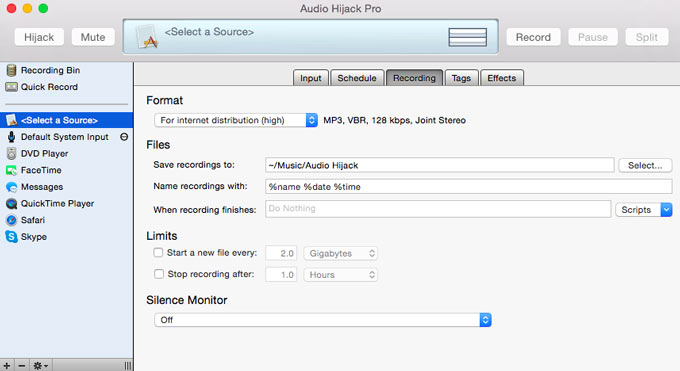Select the DVD Player icon
This screenshot has height=371, width=680.
tap(11, 154)
